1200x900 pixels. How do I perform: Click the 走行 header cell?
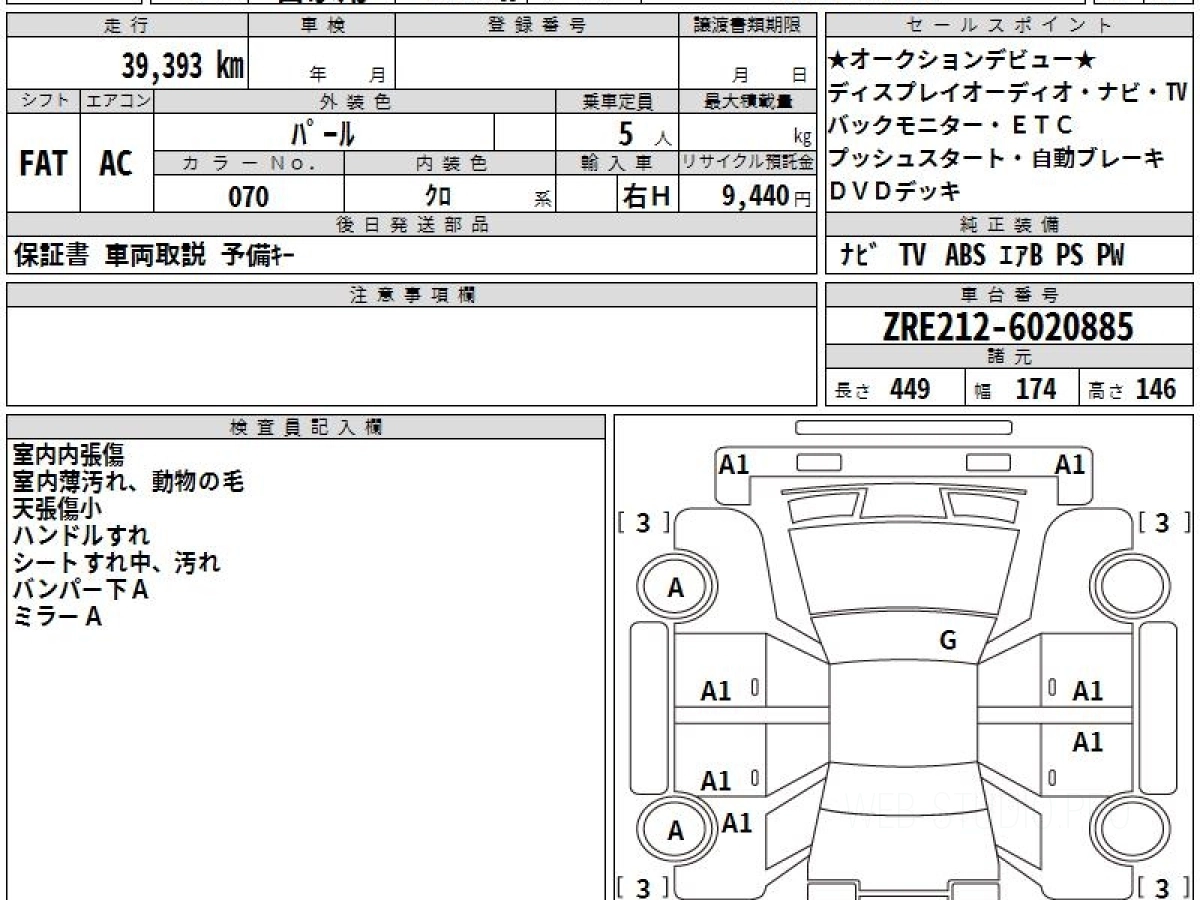(127, 26)
